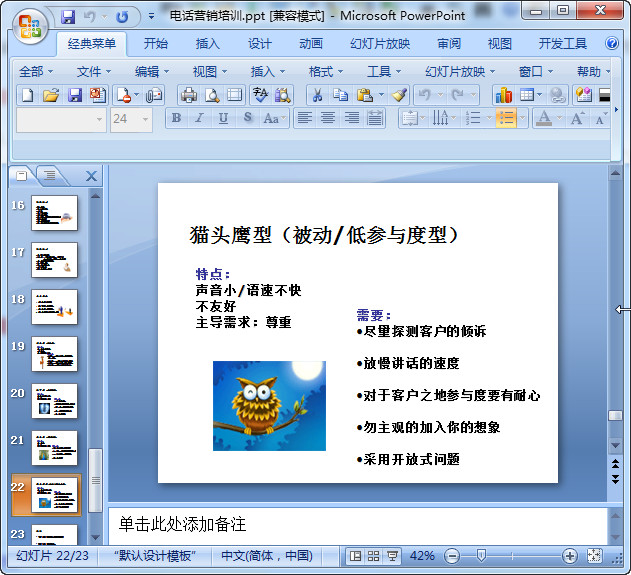The height and width of the screenshot is (575, 631).
Task: Open the 文件 classic menu
Action: [x=93, y=72]
